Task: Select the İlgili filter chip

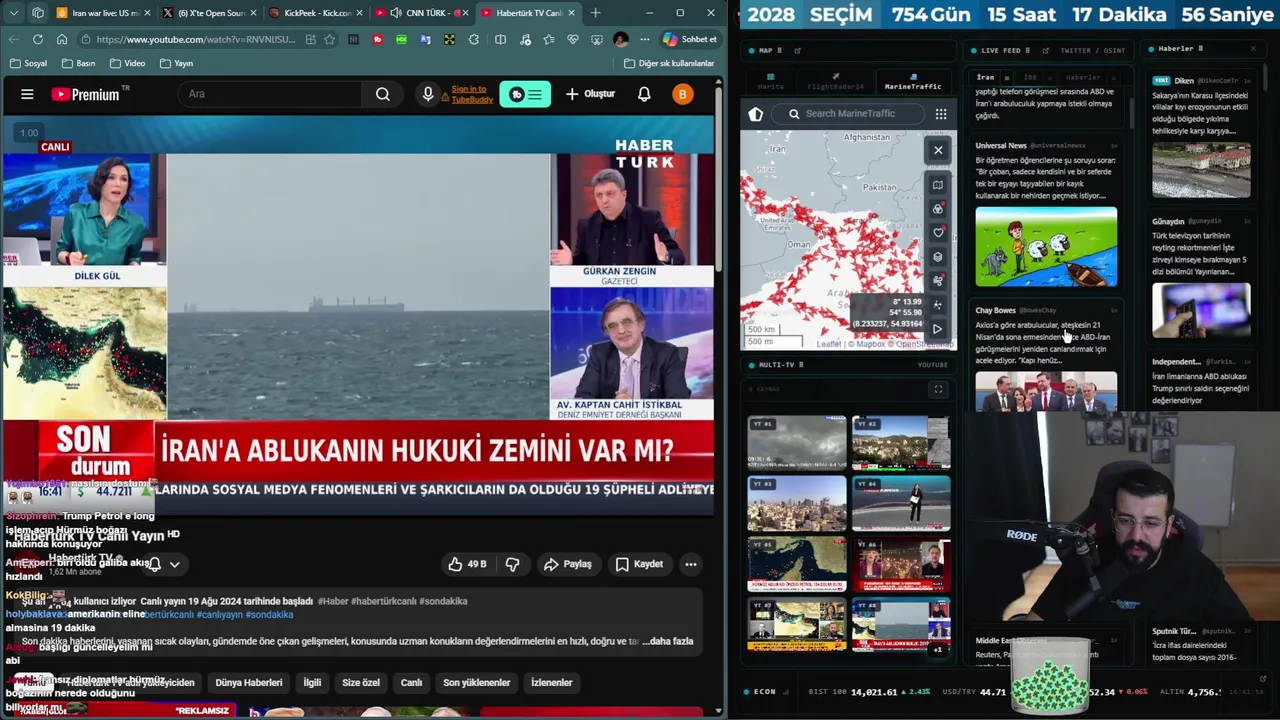Action: coord(312,682)
